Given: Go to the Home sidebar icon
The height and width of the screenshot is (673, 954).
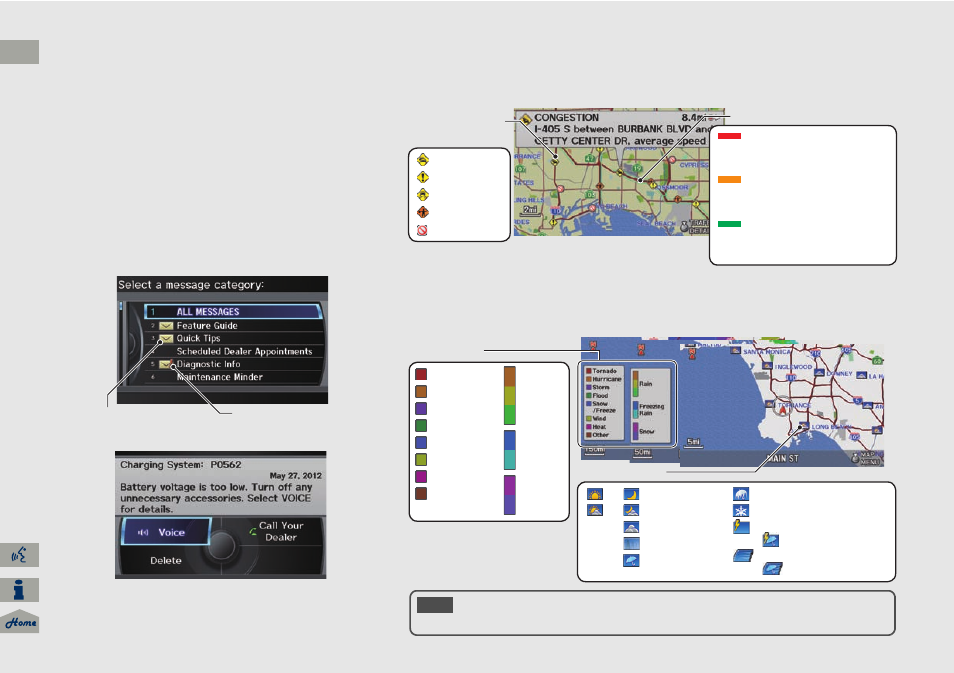Looking at the screenshot, I should pos(19,621).
